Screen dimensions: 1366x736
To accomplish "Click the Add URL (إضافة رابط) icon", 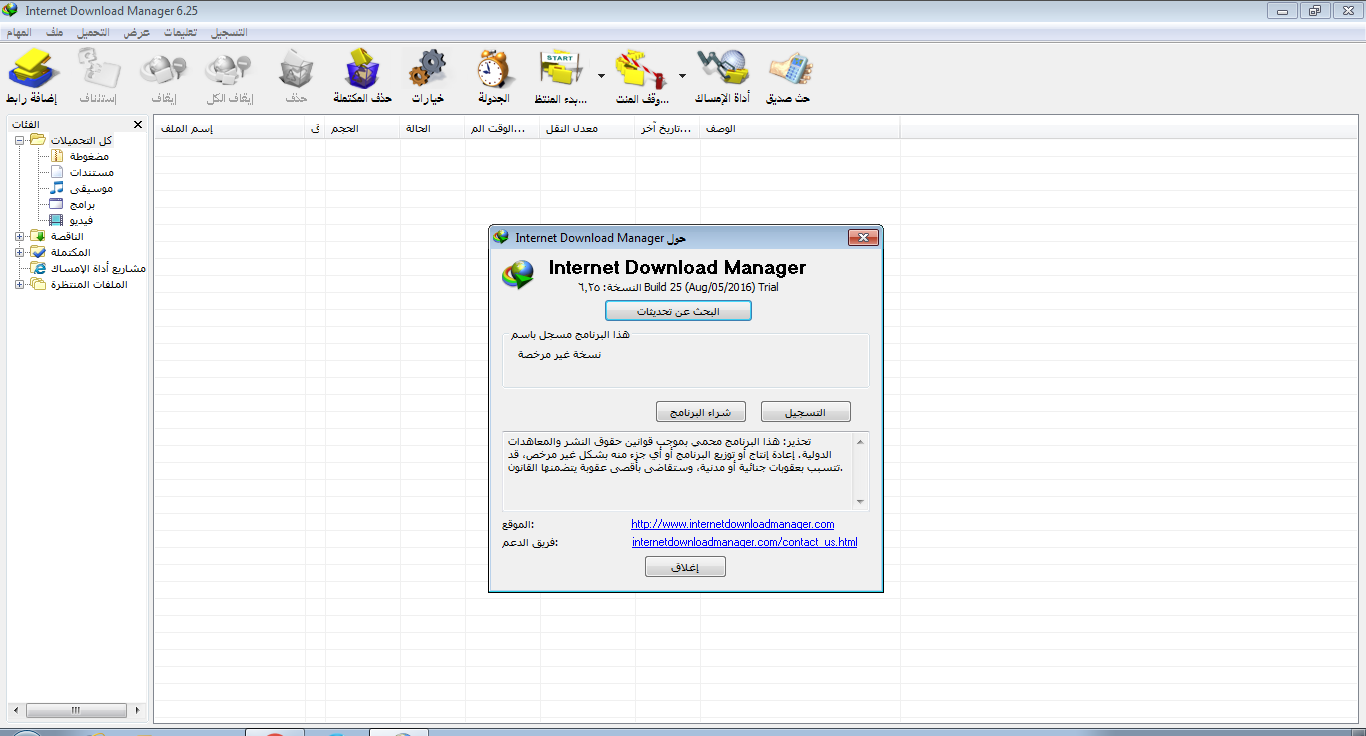I will point(33,70).
